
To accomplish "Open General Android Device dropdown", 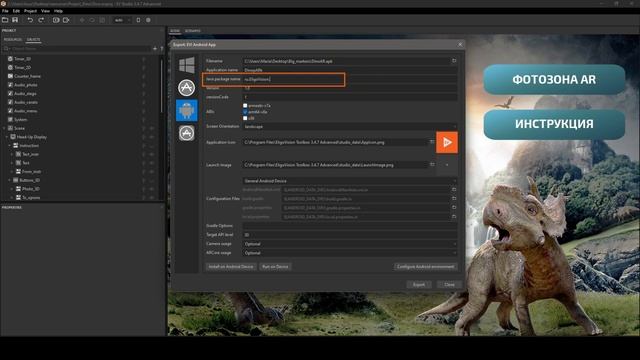I will [350, 181].
